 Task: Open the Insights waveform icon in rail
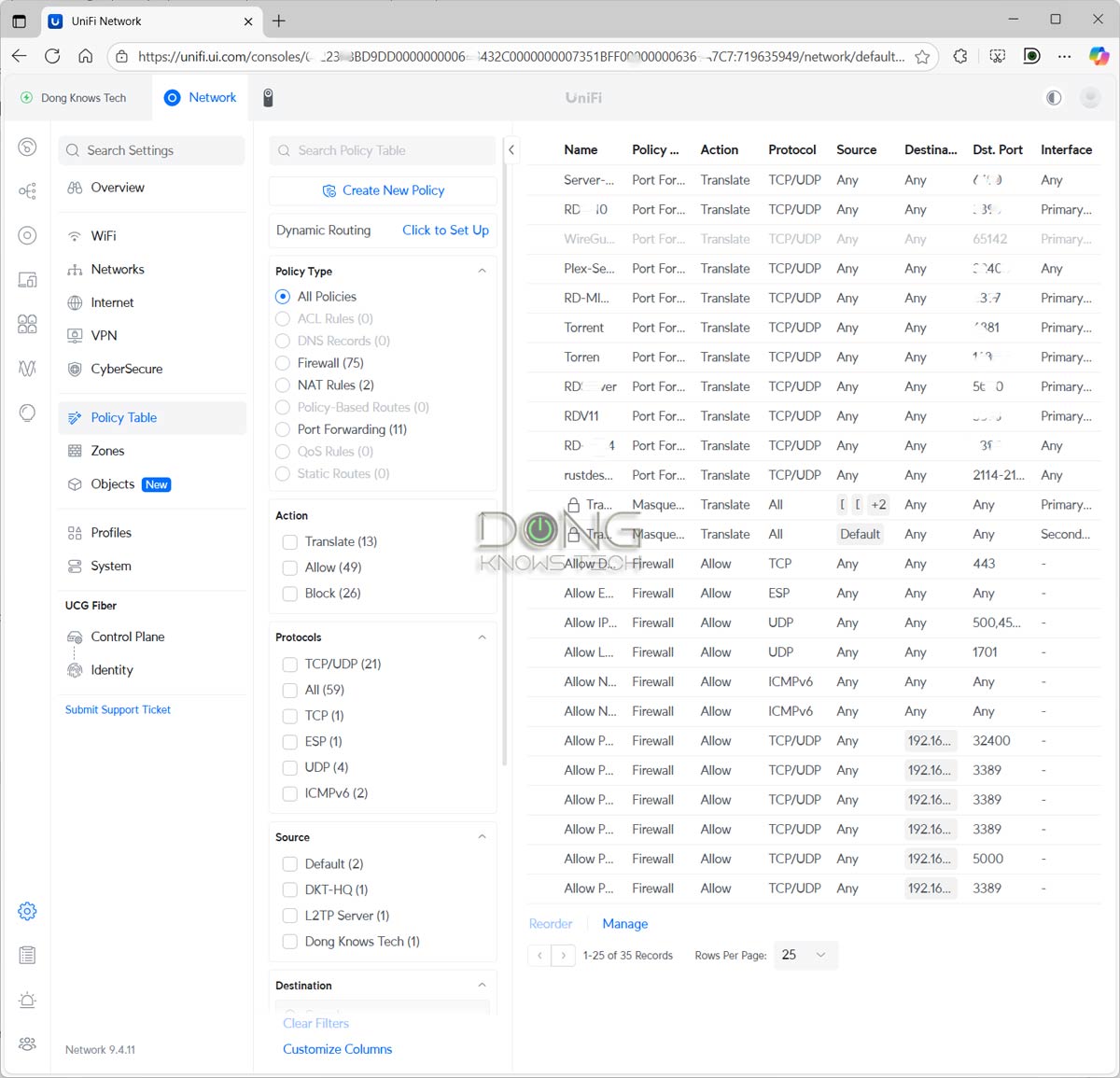pos(27,368)
